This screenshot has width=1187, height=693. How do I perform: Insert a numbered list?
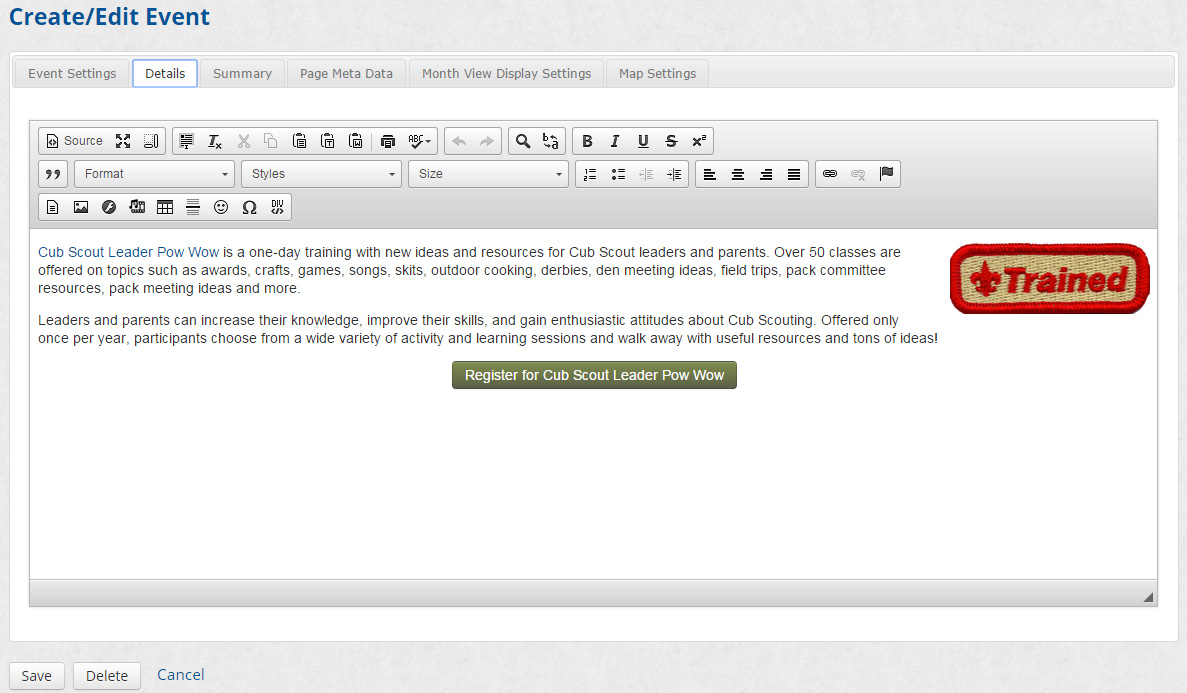[x=590, y=174]
